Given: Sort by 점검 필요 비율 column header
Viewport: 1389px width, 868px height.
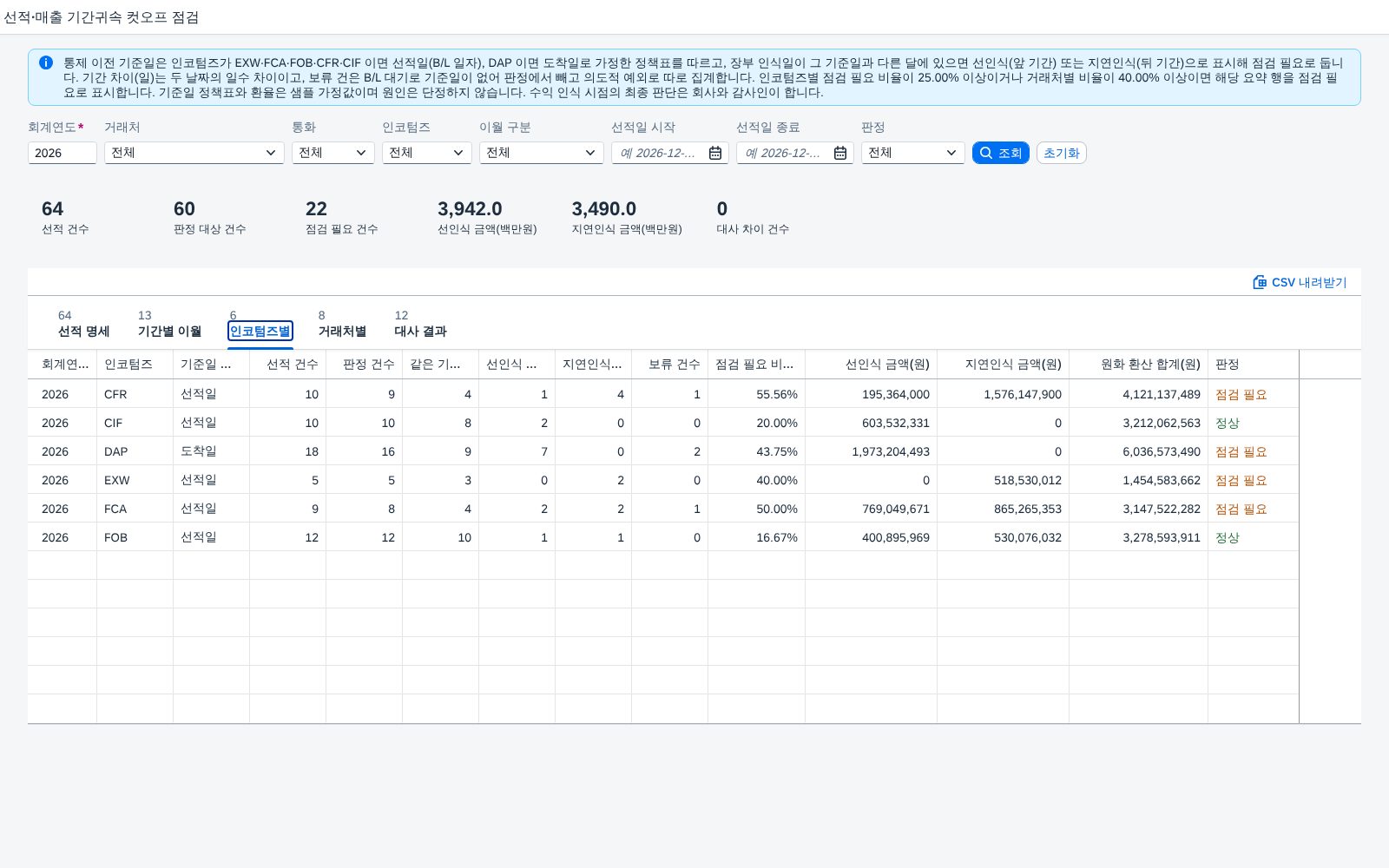Looking at the screenshot, I should tap(756, 365).
